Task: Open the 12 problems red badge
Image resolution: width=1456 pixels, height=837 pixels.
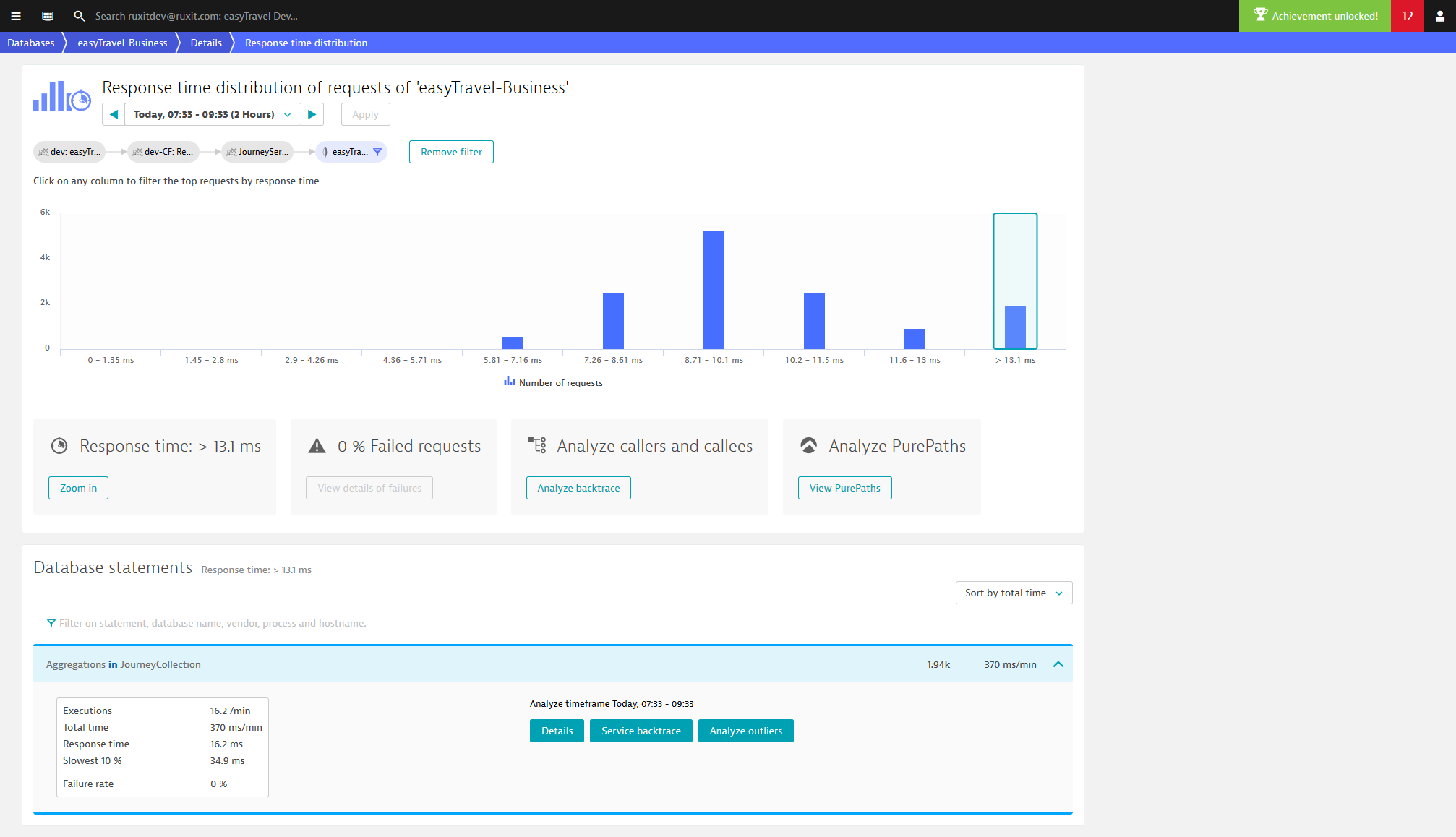Action: (1408, 16)
